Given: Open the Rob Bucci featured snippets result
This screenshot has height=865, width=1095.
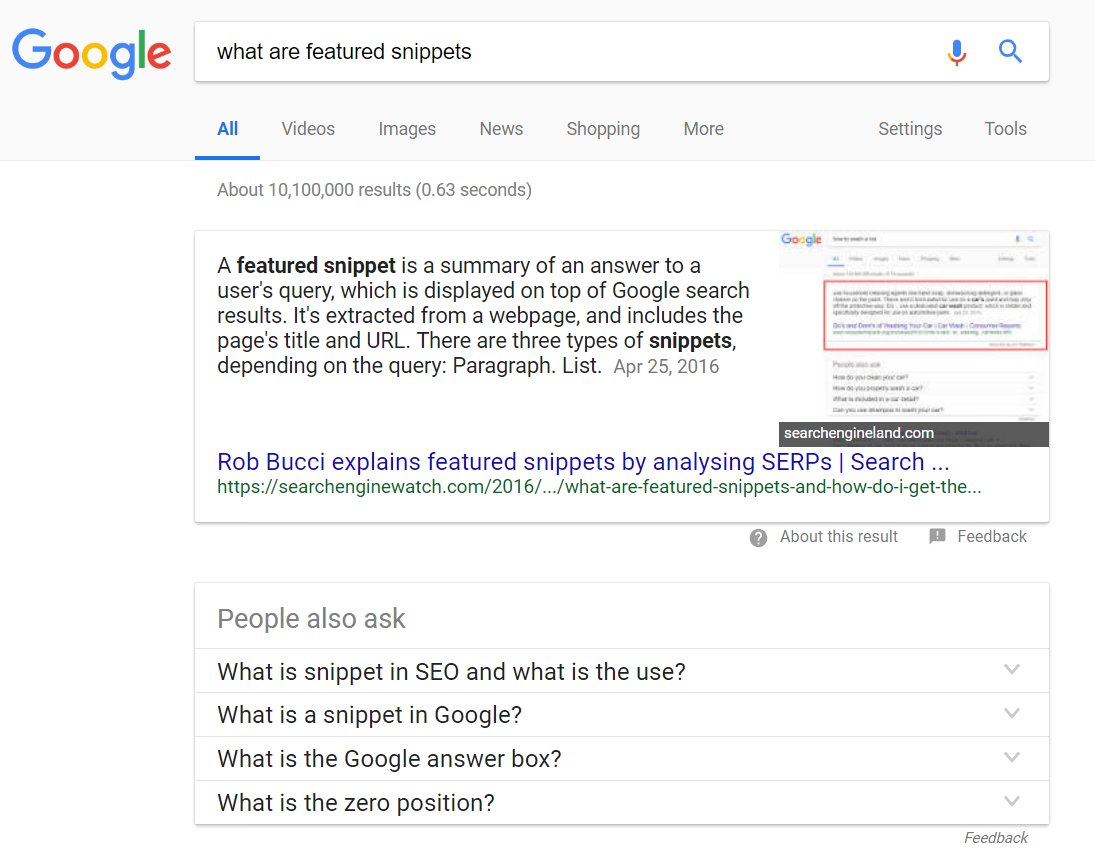Looking at the screenshot, I should click(583, 462).
